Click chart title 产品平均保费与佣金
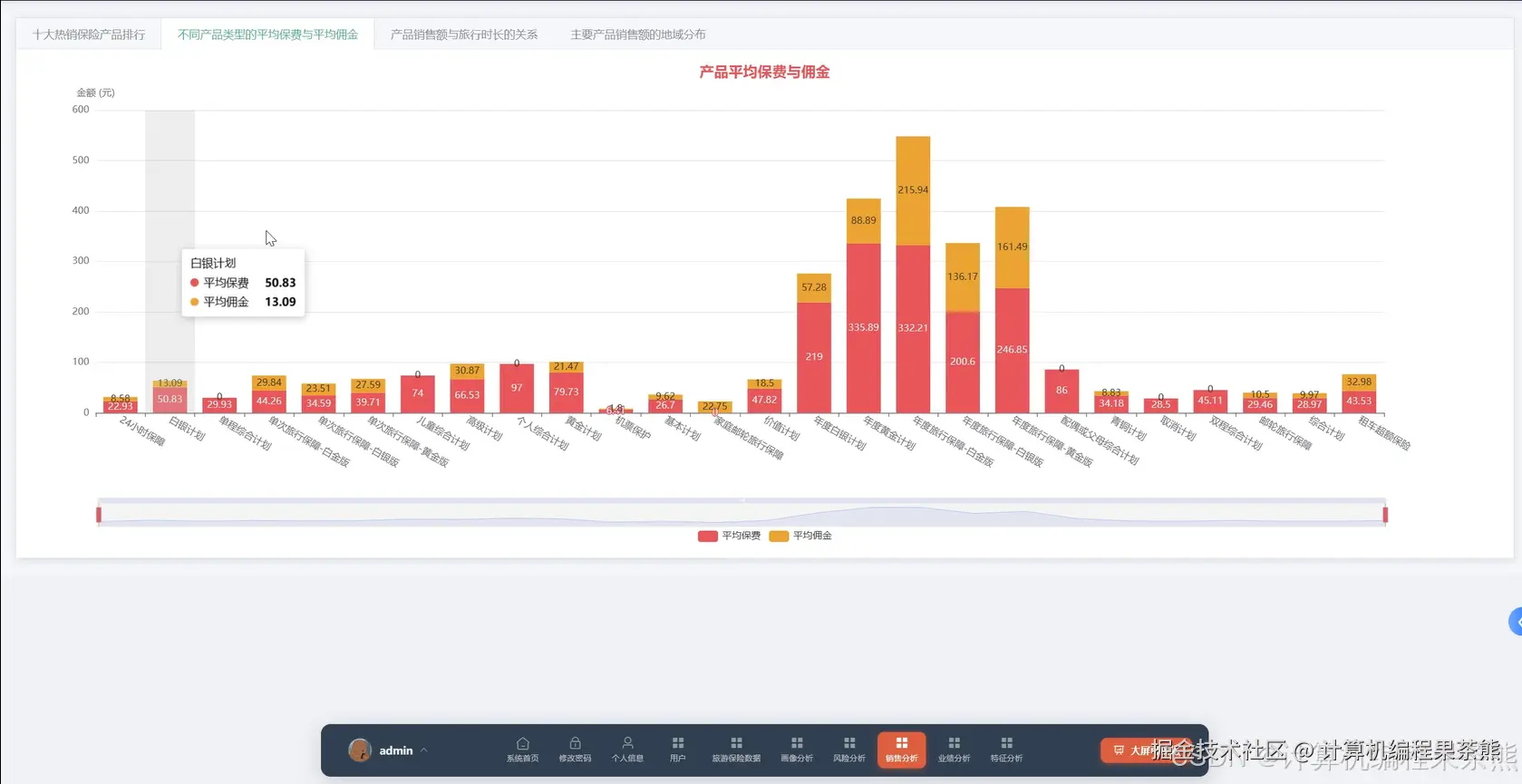Viewport: 1522px width, 784px height. click(x=764, y=72)
